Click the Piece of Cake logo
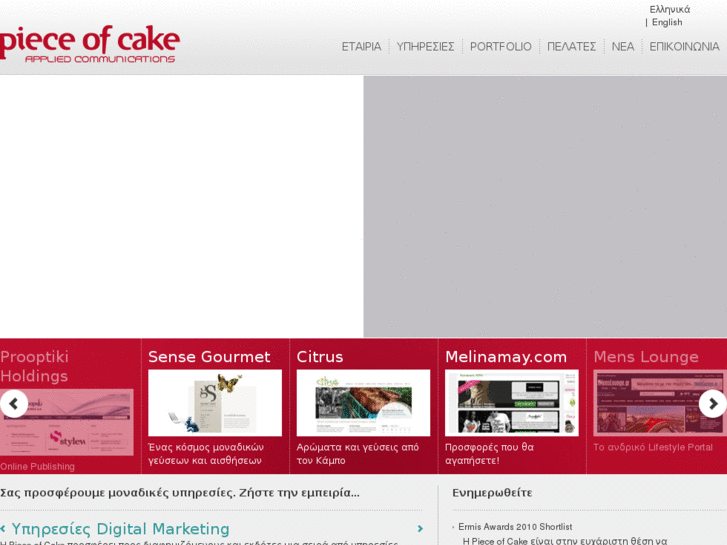The height and width of the screenshot is (545, 727). tap(89, 44)
